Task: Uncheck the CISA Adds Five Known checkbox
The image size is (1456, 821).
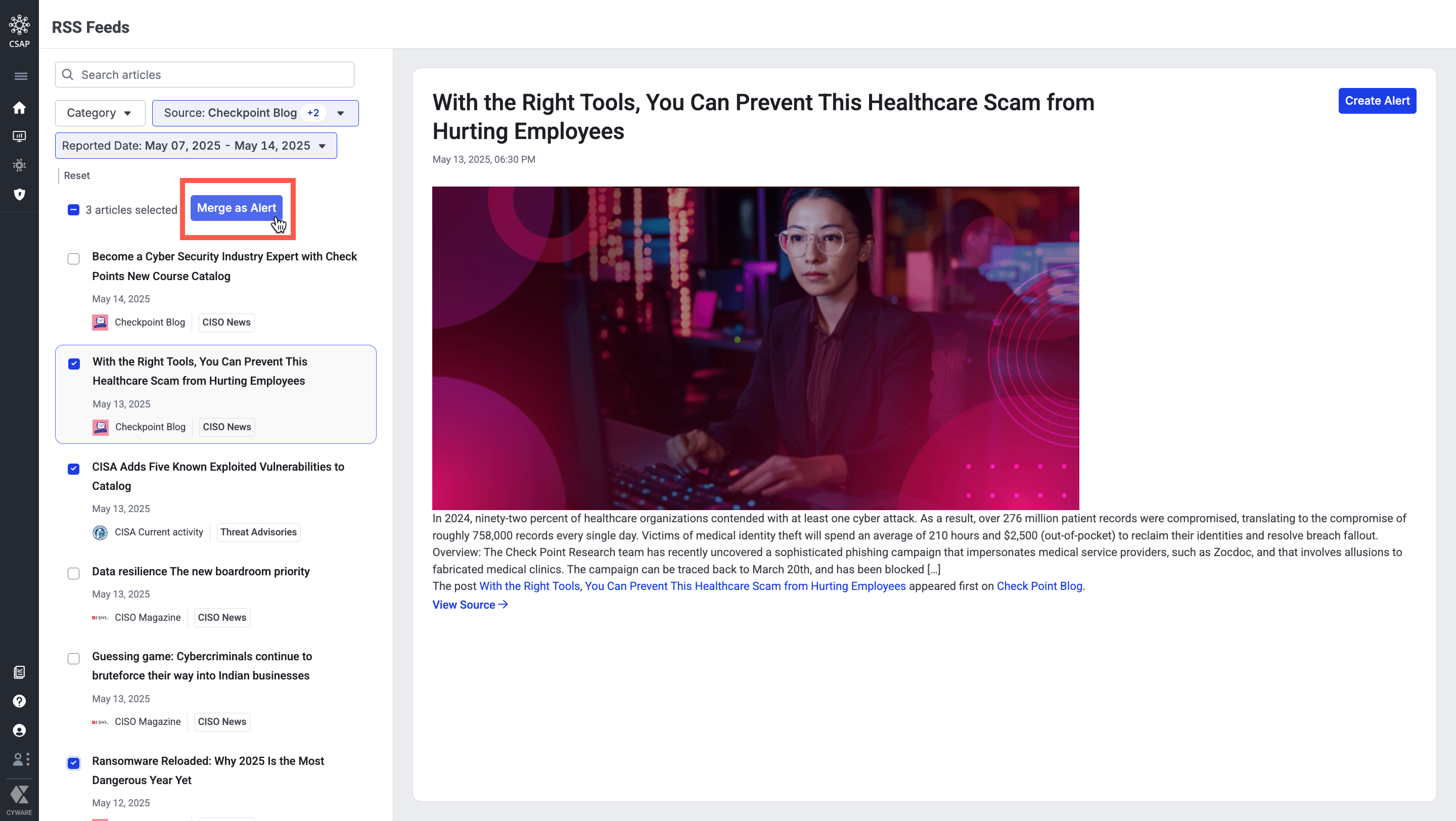Action: coord(73,469)
